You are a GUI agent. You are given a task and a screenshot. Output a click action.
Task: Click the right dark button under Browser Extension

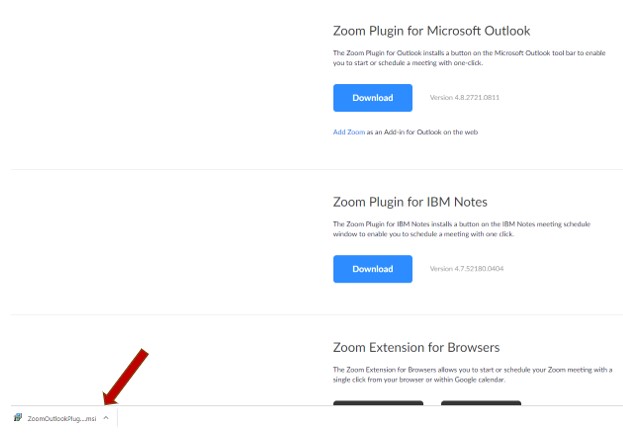(x=481, y=403)
